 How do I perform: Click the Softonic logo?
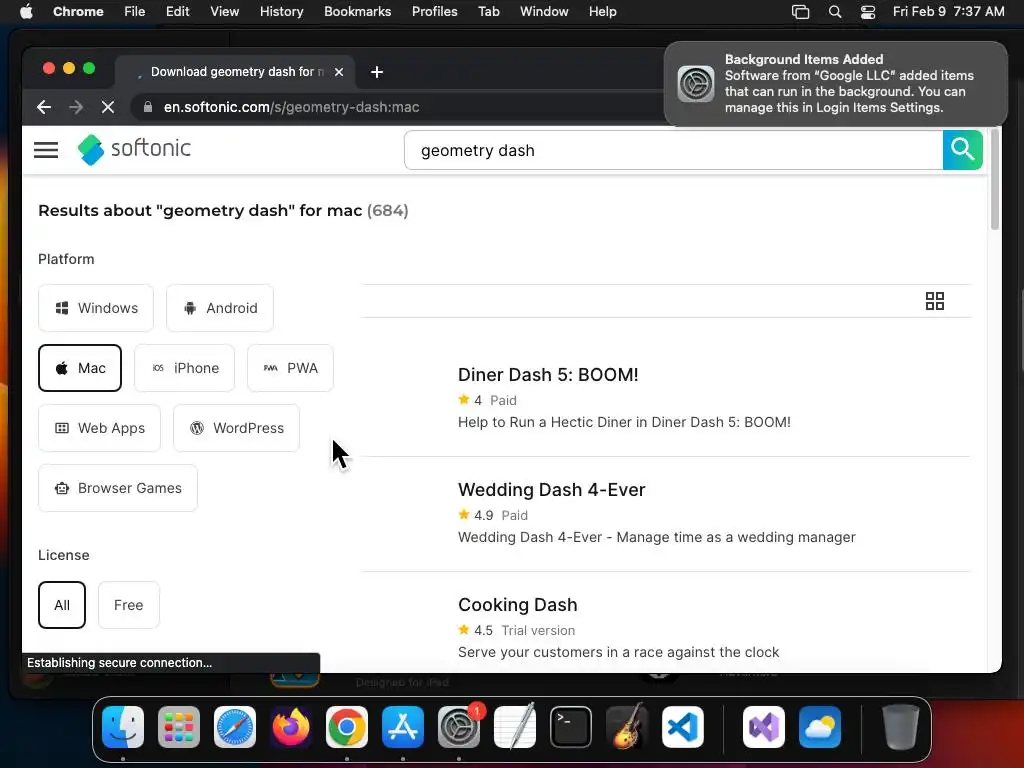(x=134, y=149)
